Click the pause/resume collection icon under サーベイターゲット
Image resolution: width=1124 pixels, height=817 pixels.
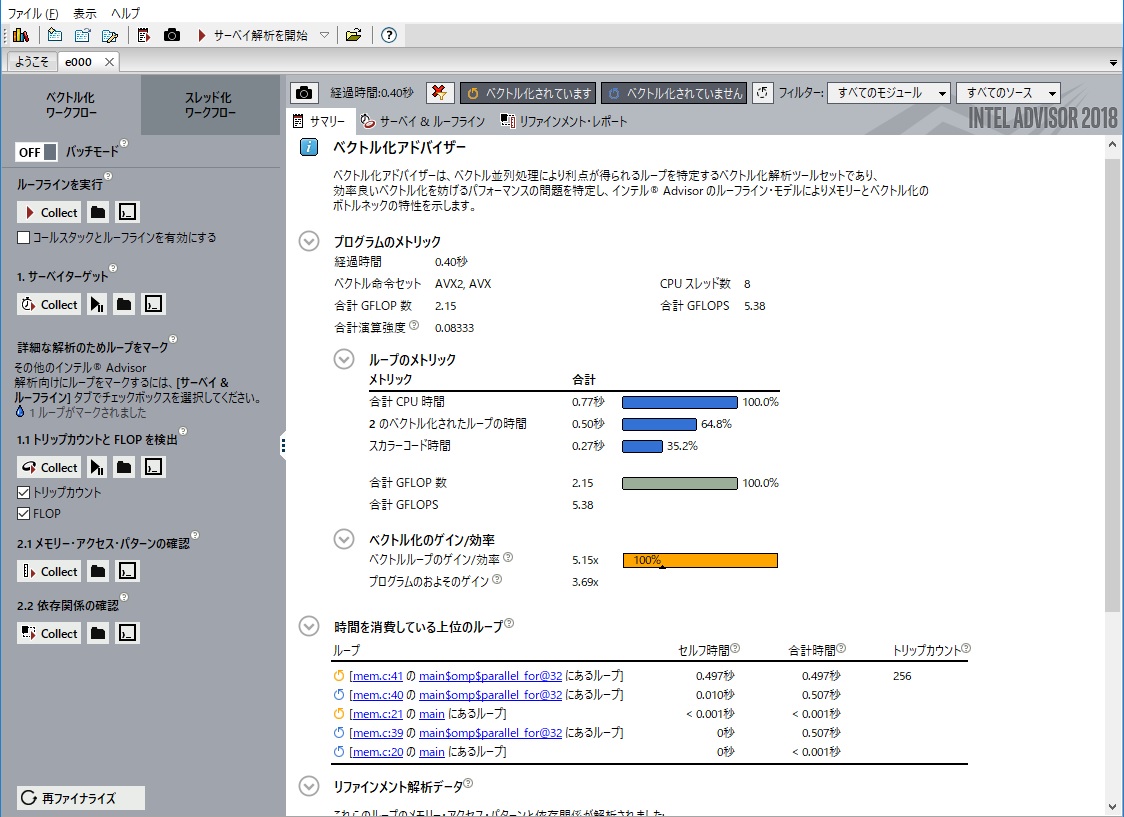click(97, 304)
